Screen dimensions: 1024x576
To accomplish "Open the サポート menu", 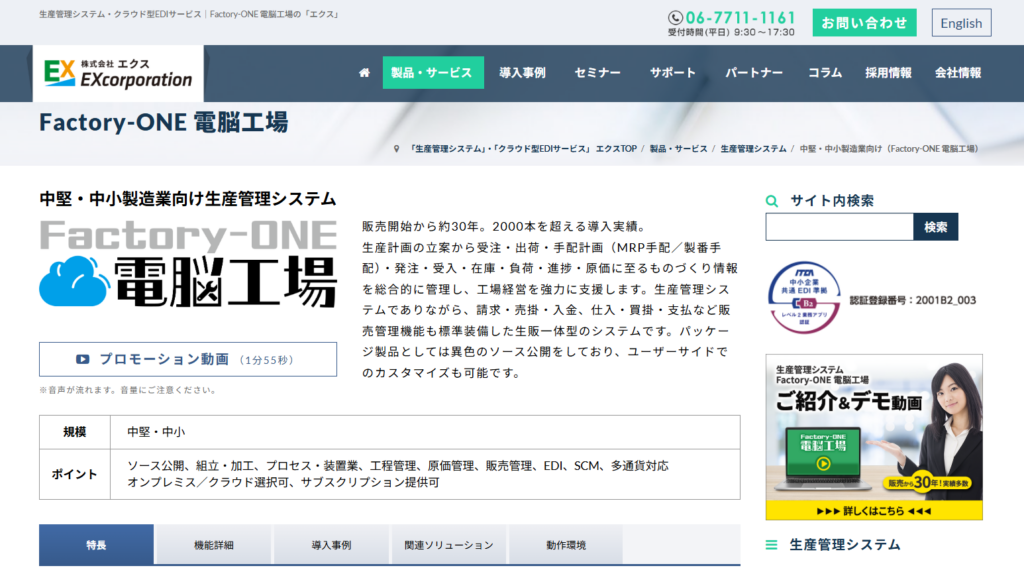I will pyautogui.click(x=672, y=72).
